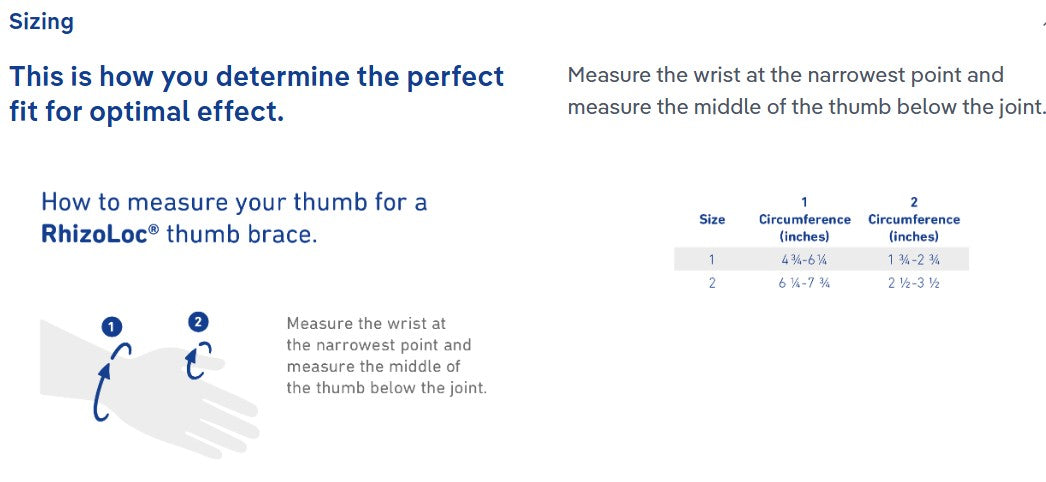The image size is (1046, 482).
Task: Click the 1¾-2¾ thumb measurement cell
Action: (913, 260)
